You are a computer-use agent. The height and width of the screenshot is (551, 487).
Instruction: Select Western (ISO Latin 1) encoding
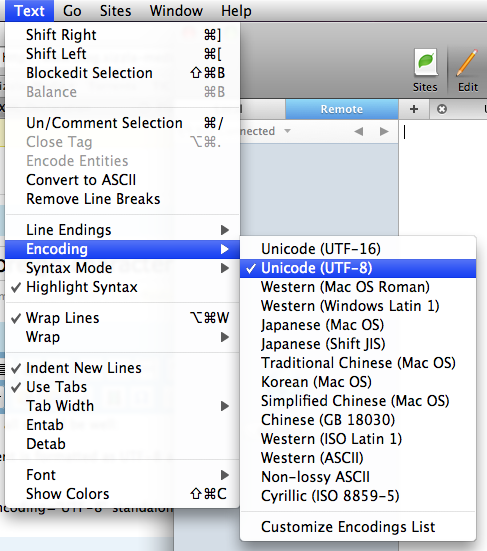[358, 439]
